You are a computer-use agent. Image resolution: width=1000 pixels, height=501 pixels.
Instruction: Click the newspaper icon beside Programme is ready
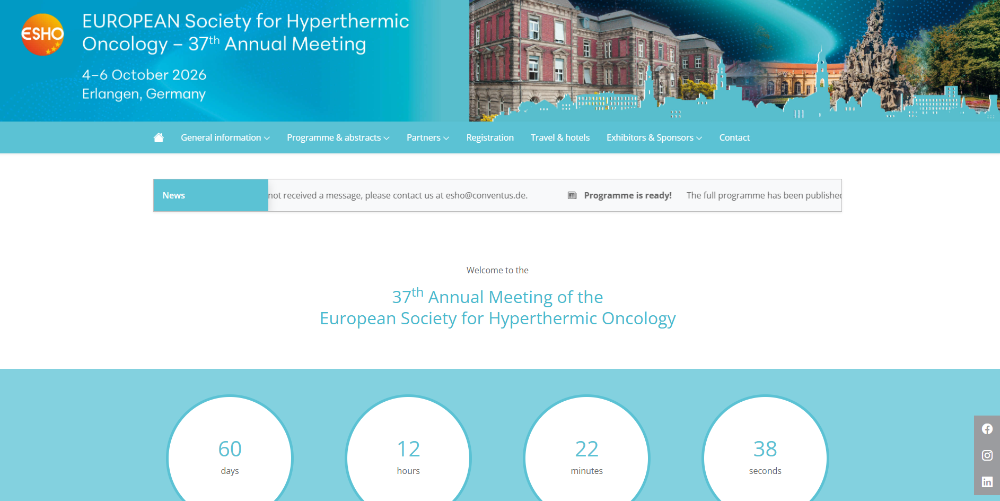coord(572,196)
